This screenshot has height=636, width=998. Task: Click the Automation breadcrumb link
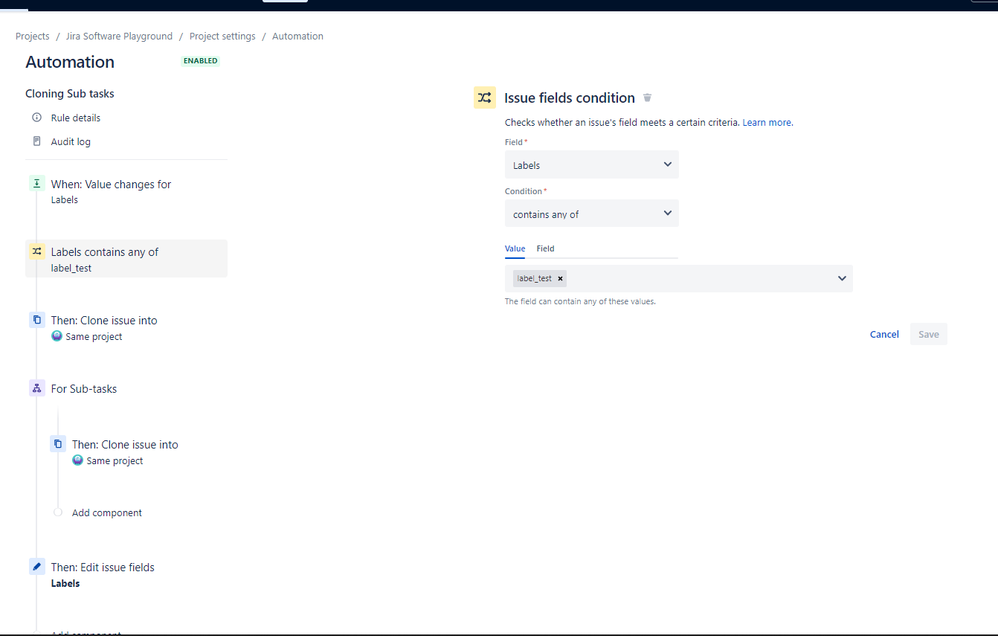point(298,36)
